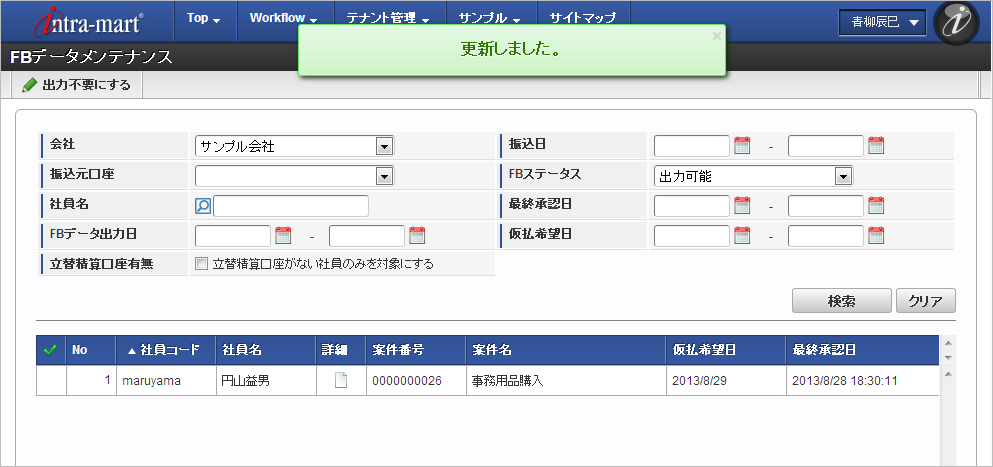Open calendar for 仮払希望日 end date
Image resolution: width=993 pixels, height=467 pixels.
(x=876, y=236)
